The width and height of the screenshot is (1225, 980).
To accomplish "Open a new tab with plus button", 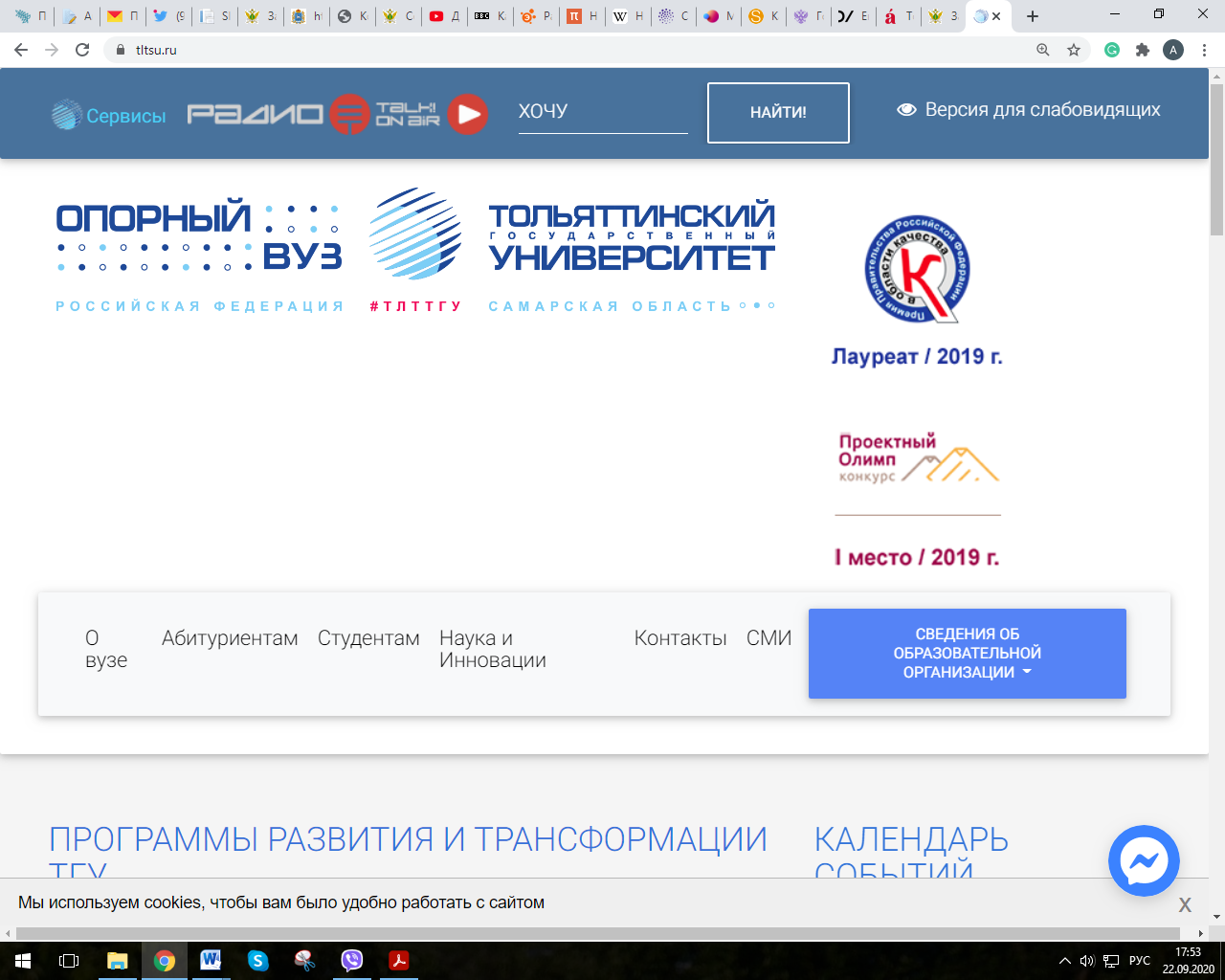I will [1032, 16].
